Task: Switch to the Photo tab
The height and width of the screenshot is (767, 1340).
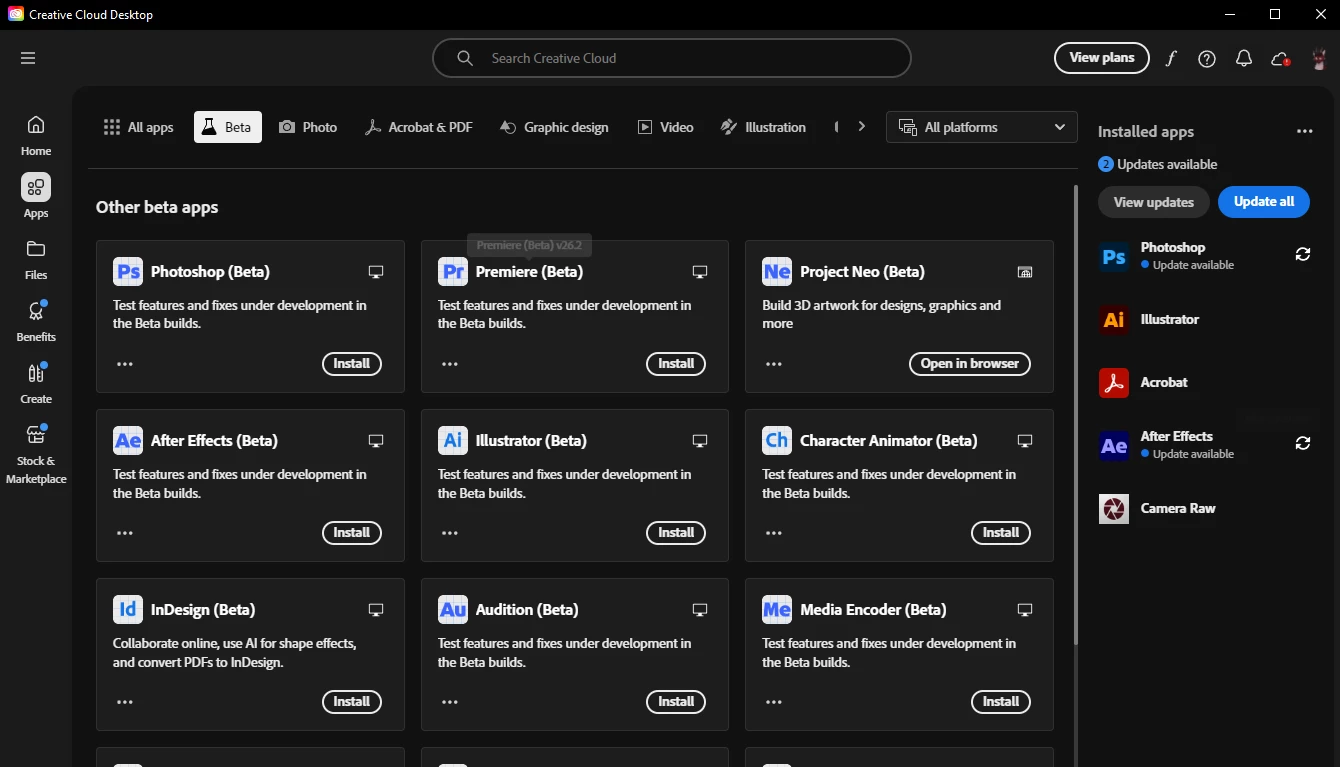Action: point(308,127)
